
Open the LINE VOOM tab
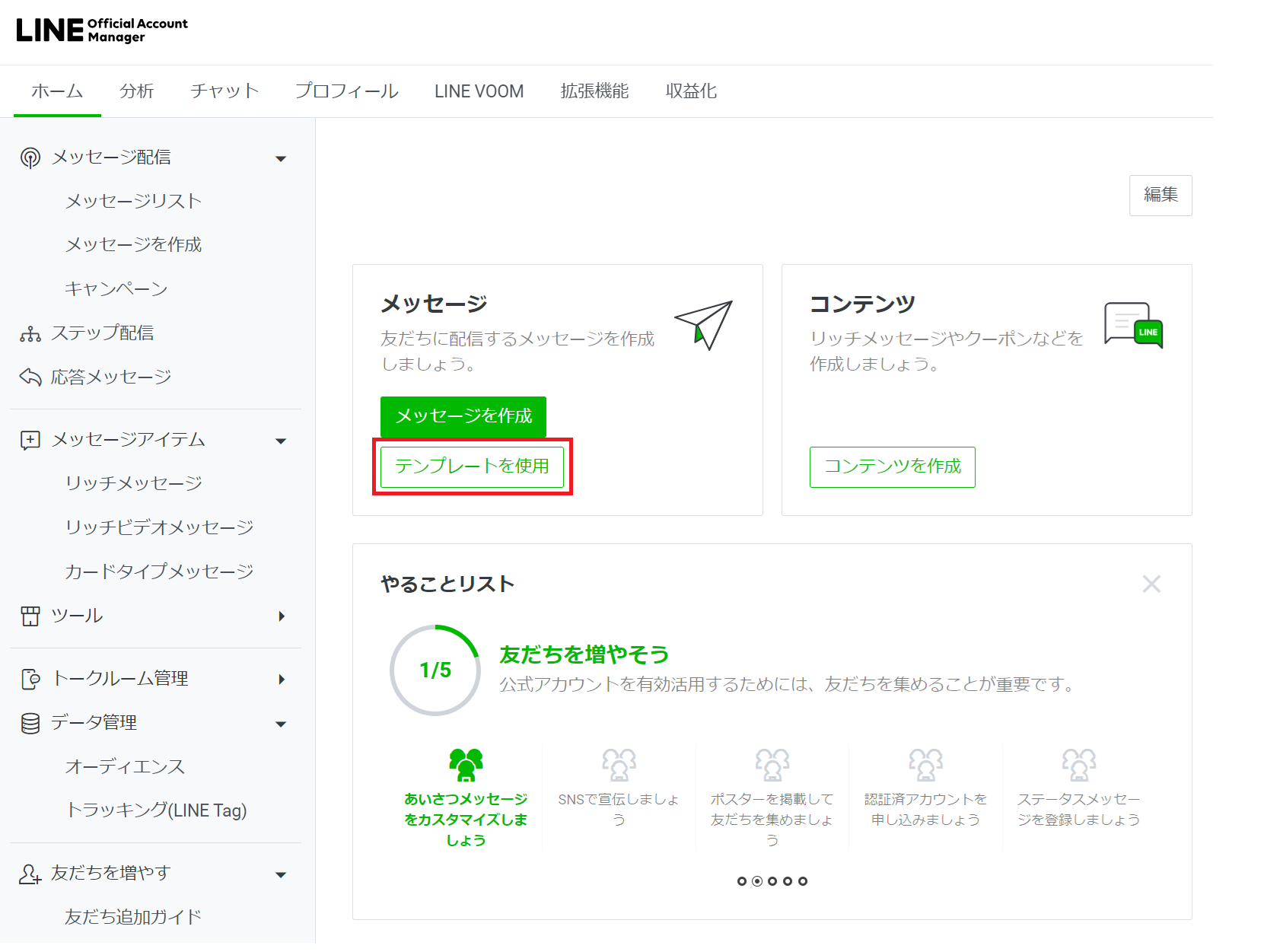479,91
